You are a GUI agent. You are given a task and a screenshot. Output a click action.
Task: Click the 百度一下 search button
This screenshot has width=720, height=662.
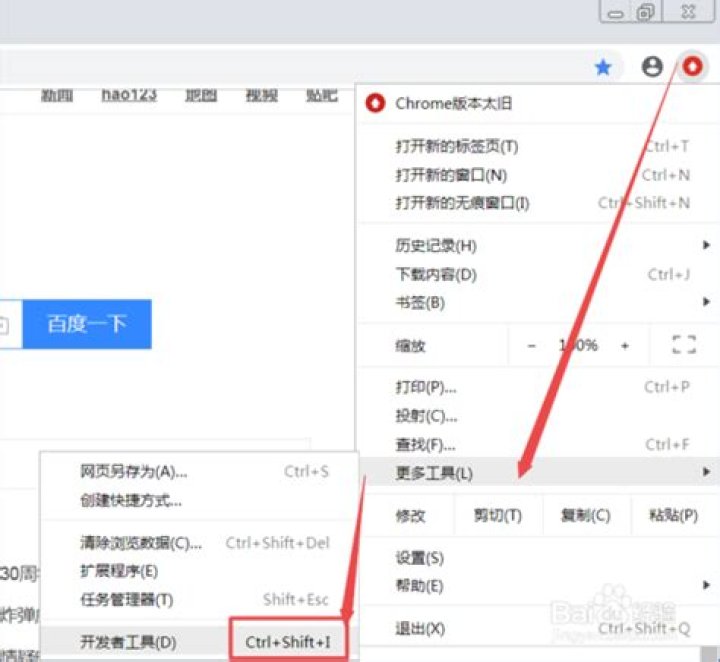(x=87, y=324)
